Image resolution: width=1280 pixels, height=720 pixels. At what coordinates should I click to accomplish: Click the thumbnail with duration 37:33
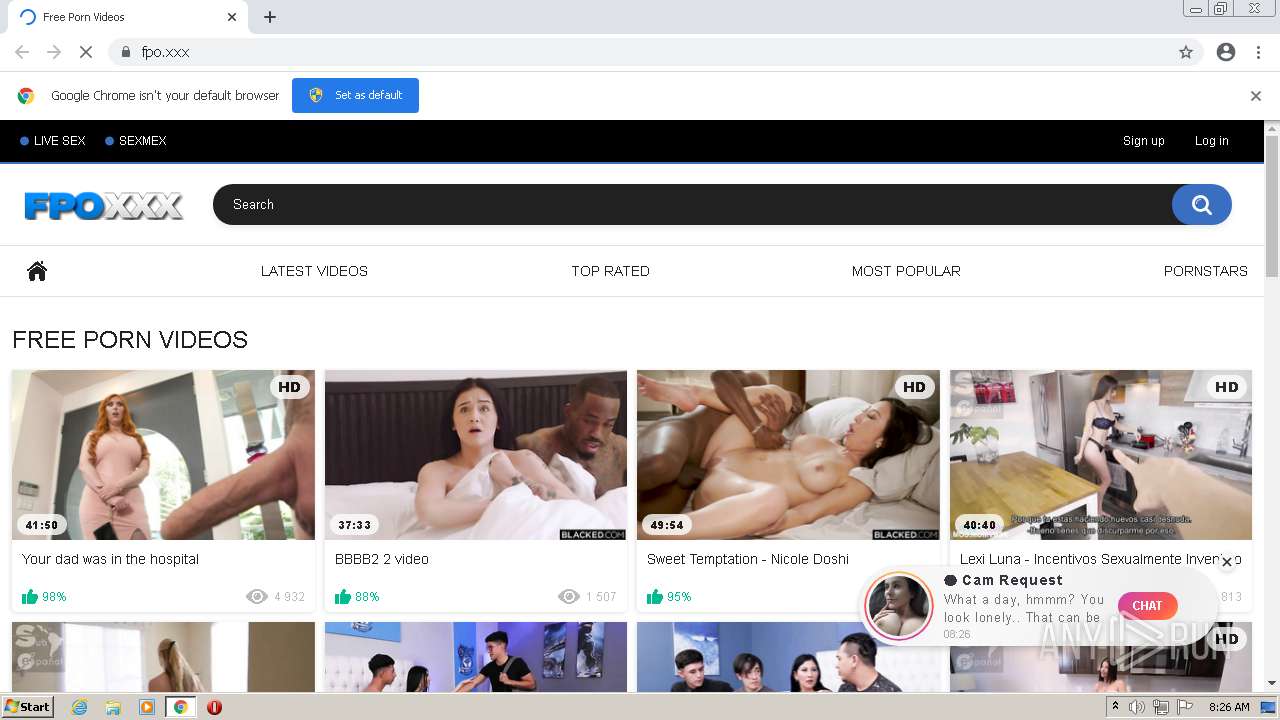click(476, 455)
